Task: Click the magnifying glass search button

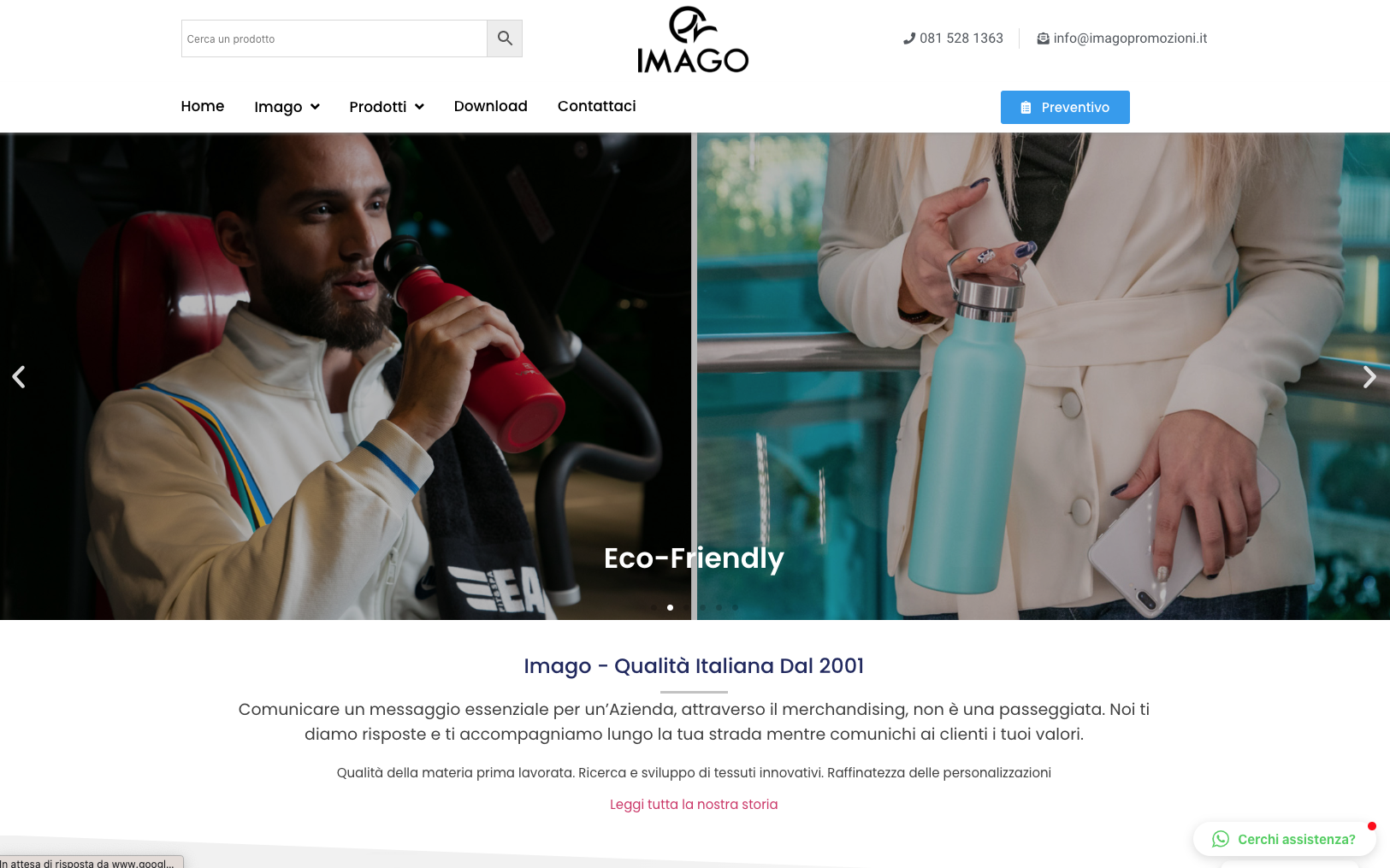Action: [x=505, y=38]
